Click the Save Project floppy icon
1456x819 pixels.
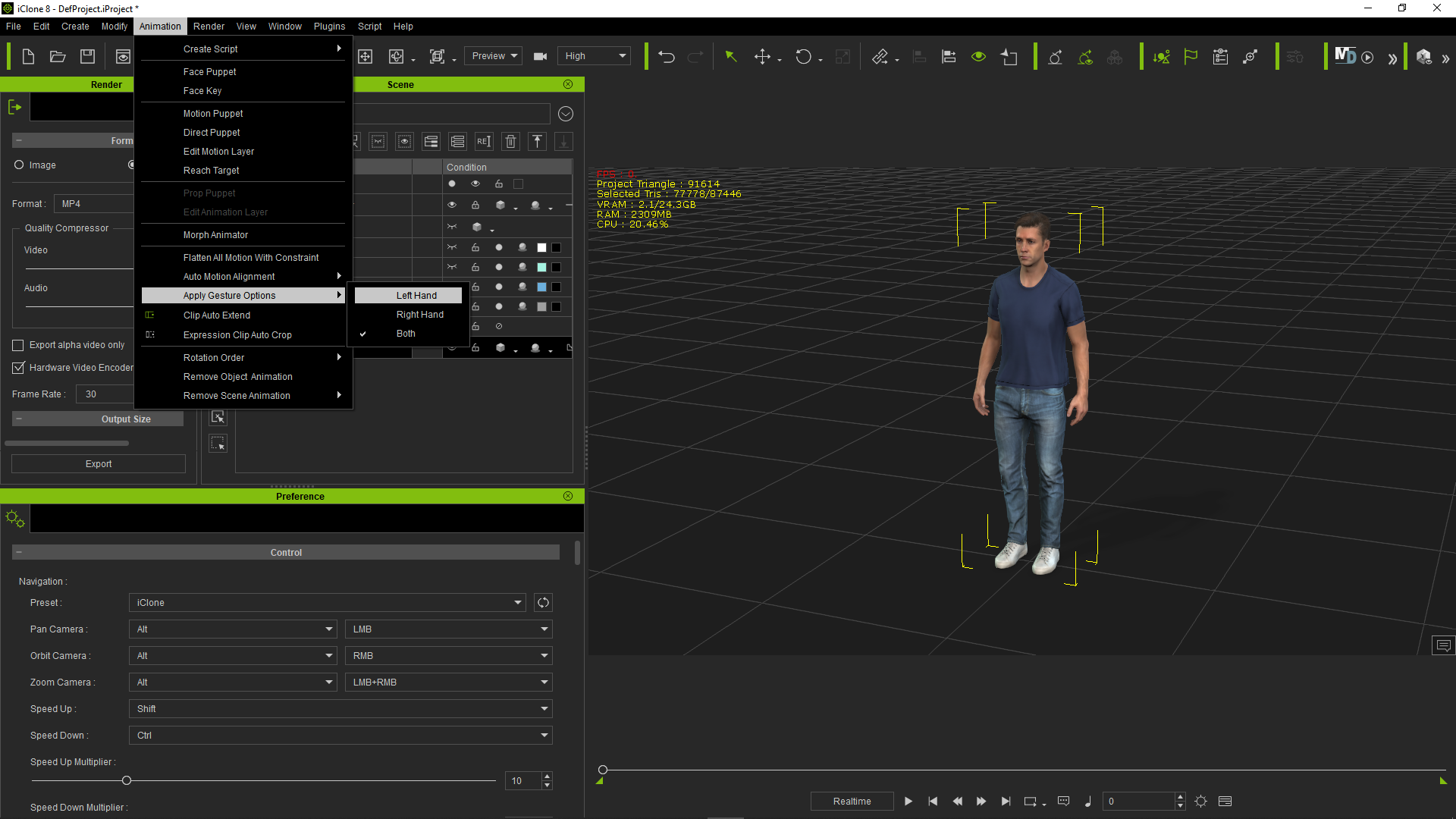[88, 56]
